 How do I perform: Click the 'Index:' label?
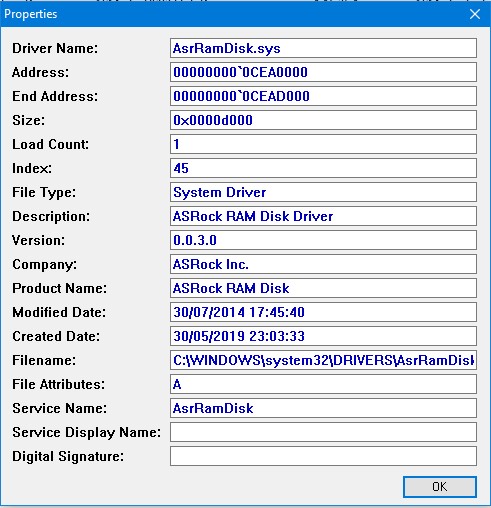32,168
